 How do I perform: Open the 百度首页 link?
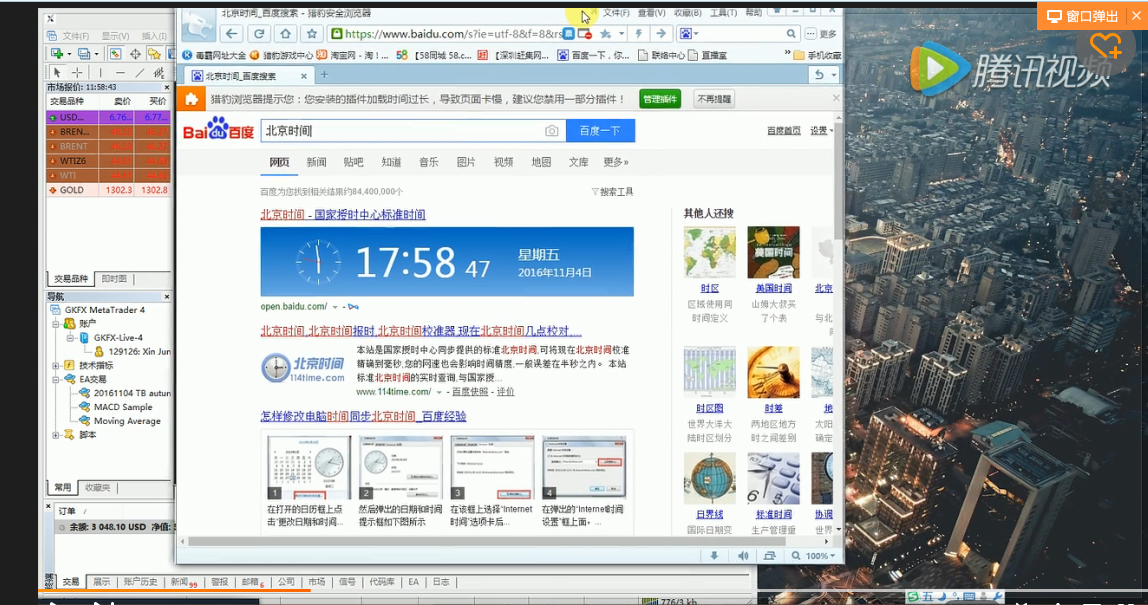(x=783, y=130)
